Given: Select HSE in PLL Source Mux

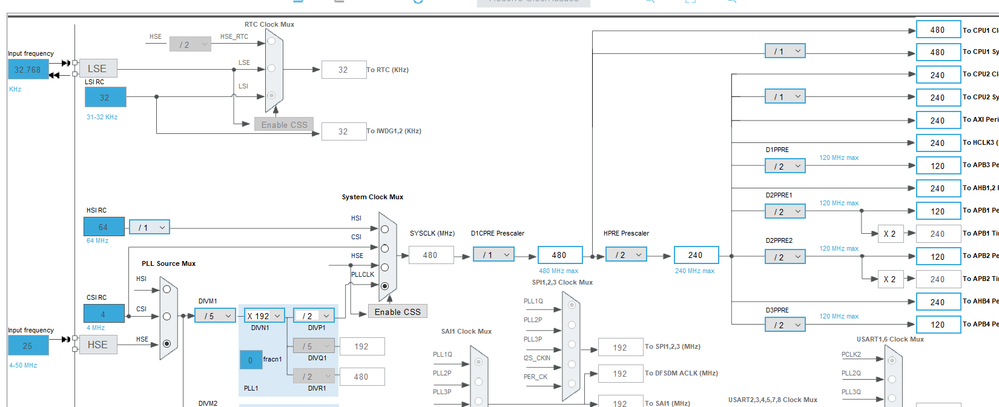Looking at the screenshot, I should 169,341.
